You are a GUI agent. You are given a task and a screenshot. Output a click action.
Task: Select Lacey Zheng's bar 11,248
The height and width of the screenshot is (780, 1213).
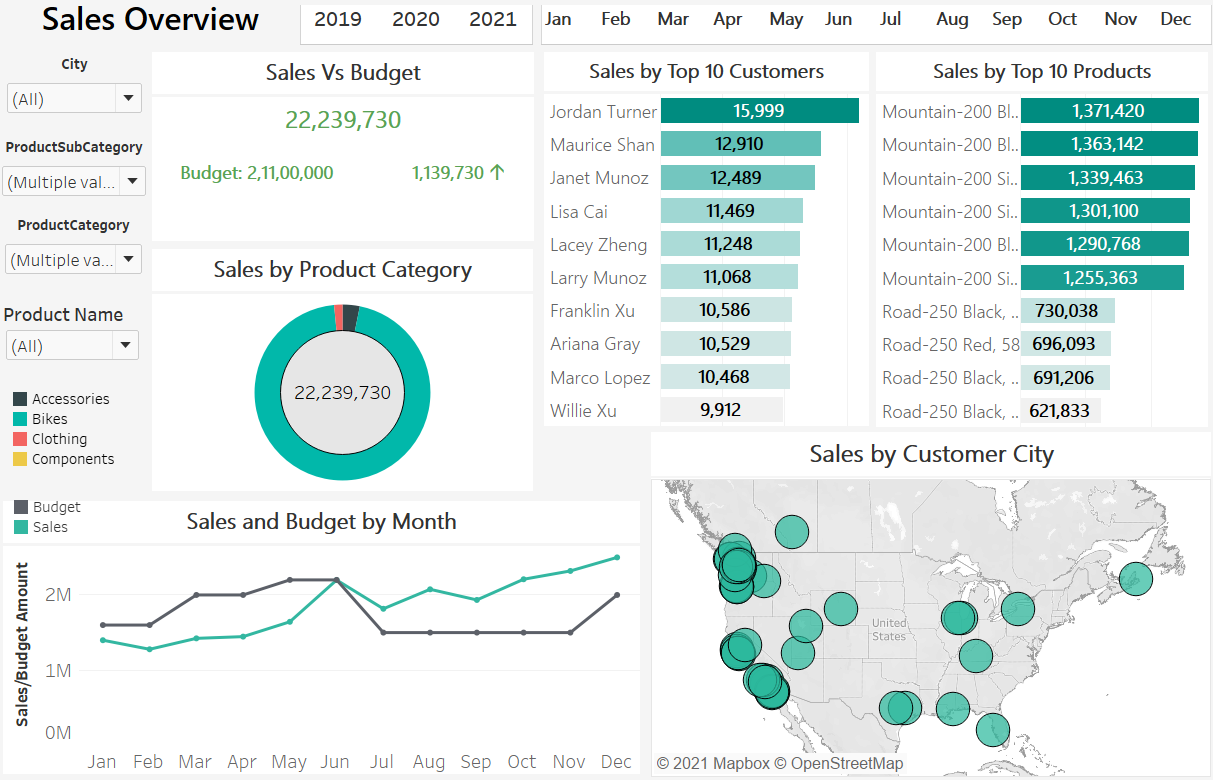coord(731,244)
